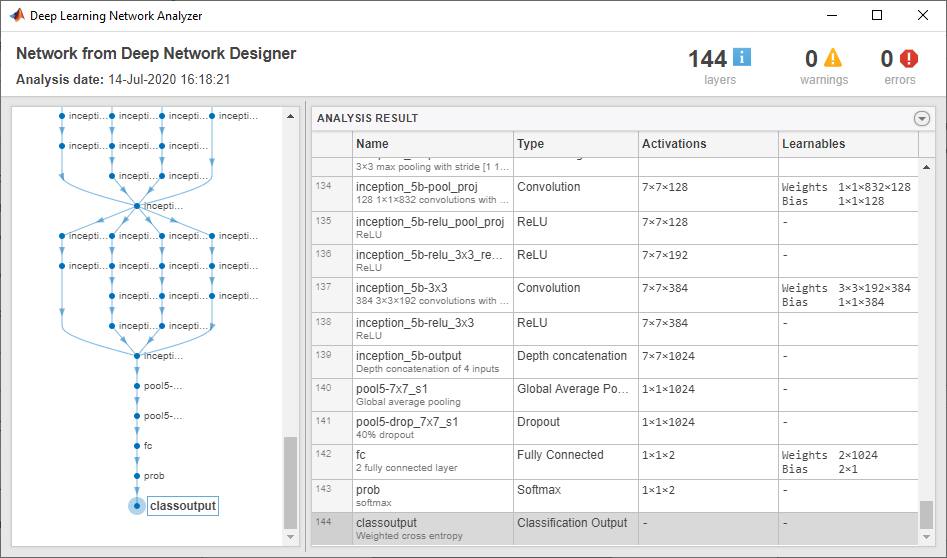Viewport: 947px width, 558px height.
Task: Select row 141 pool5-drop_7x7_s1
Action: coord(615,428)
